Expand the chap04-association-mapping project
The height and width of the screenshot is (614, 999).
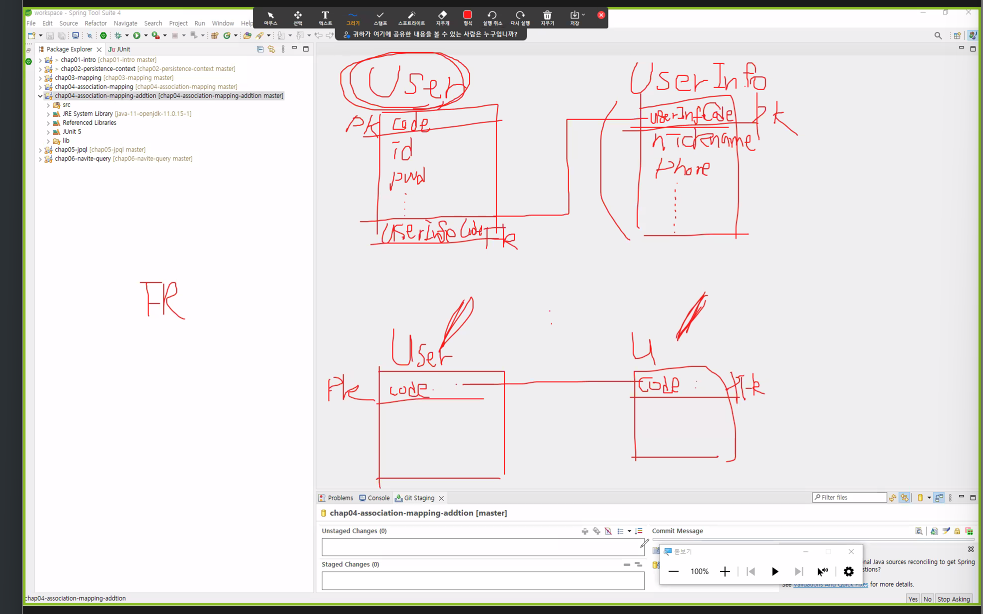pos(40,87)
